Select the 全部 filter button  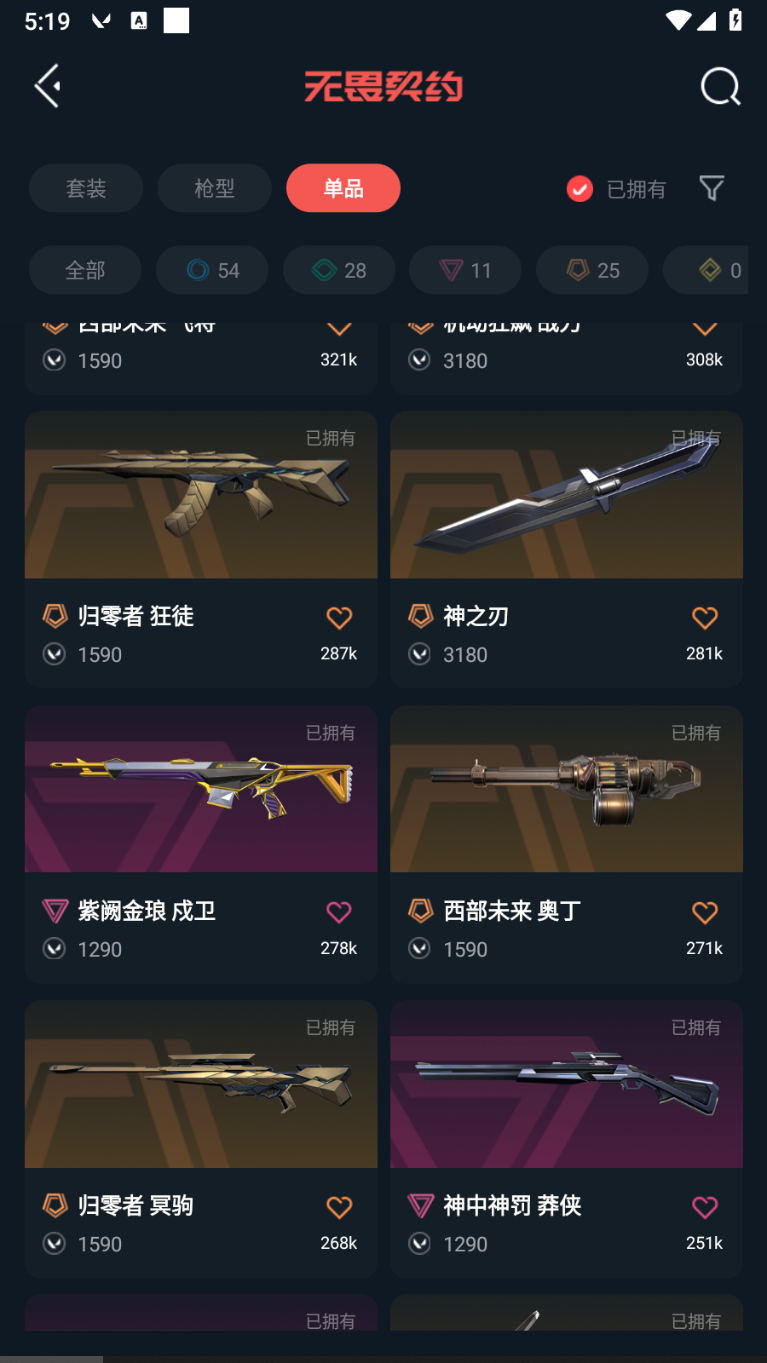click(85, 270)
